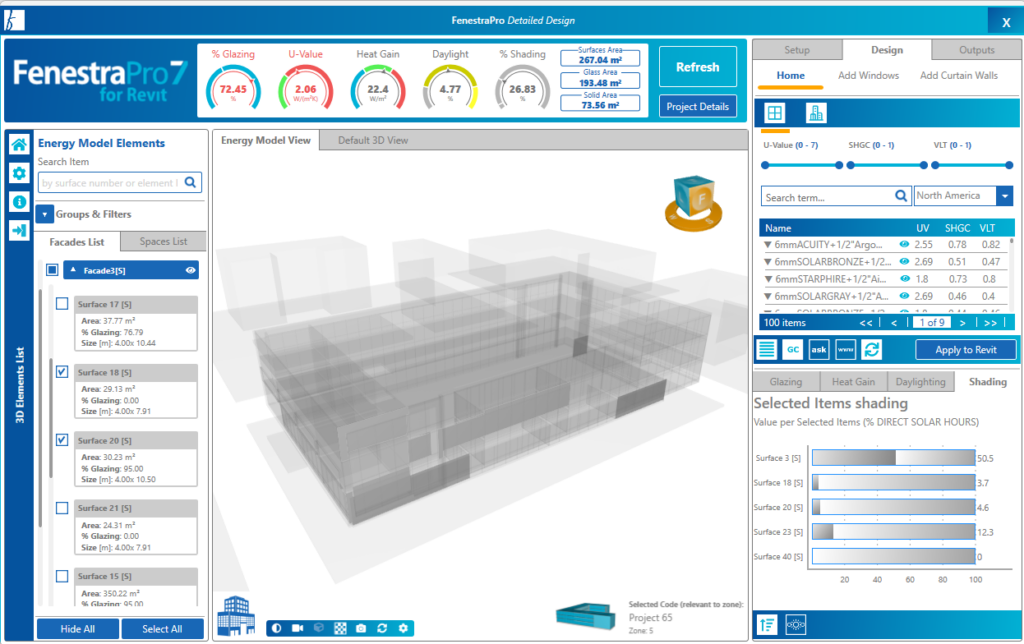Go to next page of glass items
Screen dimensions: 1024x644
pyautogui.click(x=963, y=323)
